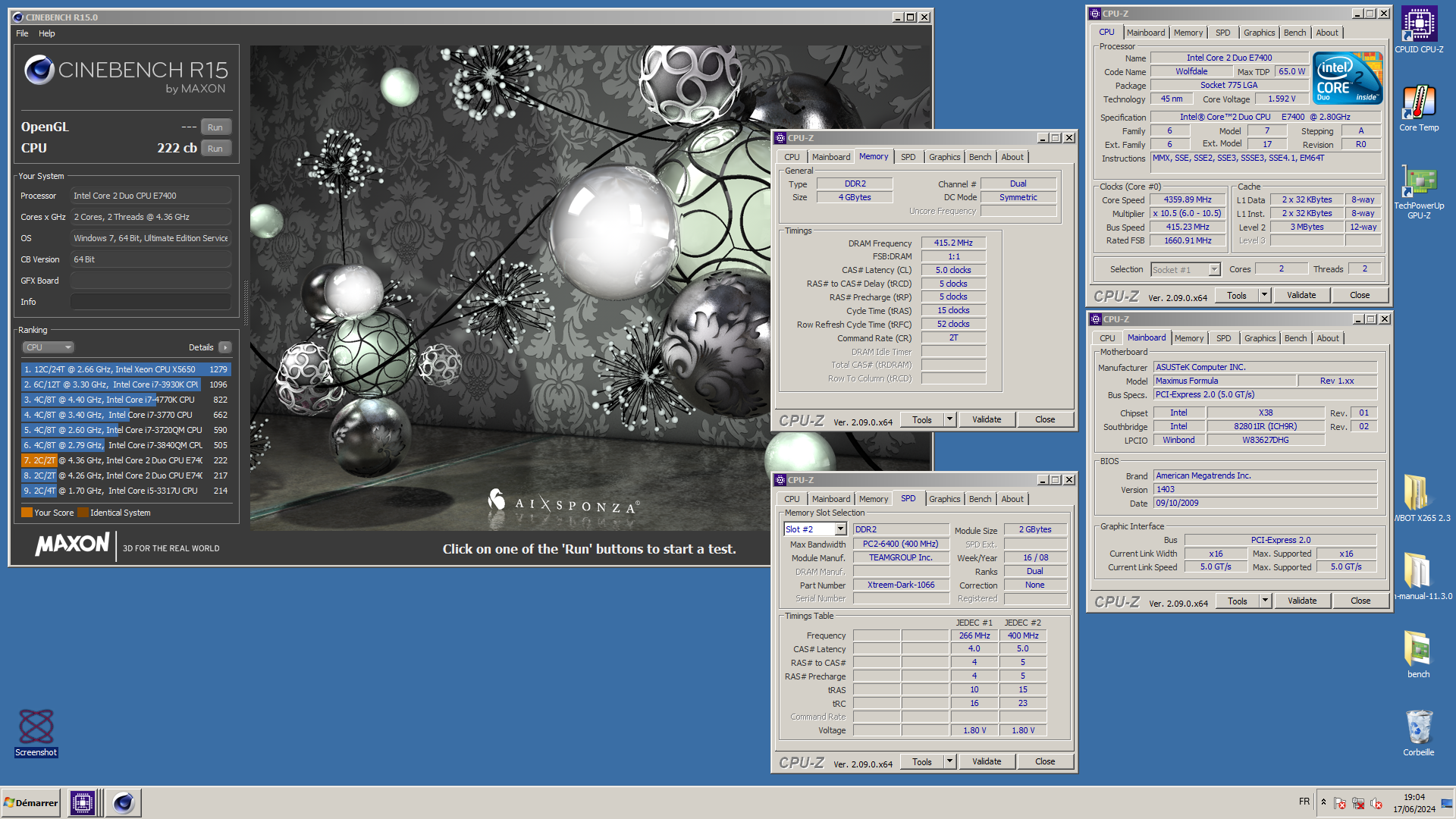Click the FR language indicator in taskbar
Screen dimensions: 1456x819
[1304, 802]
